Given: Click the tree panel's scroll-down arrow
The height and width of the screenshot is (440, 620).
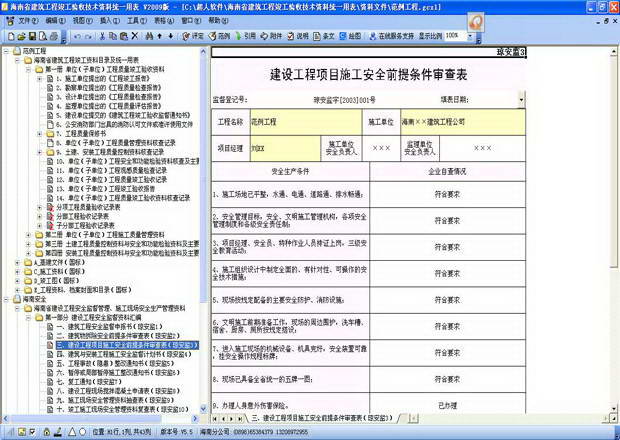Looking at the screenshot, I should tap(204, 408).
